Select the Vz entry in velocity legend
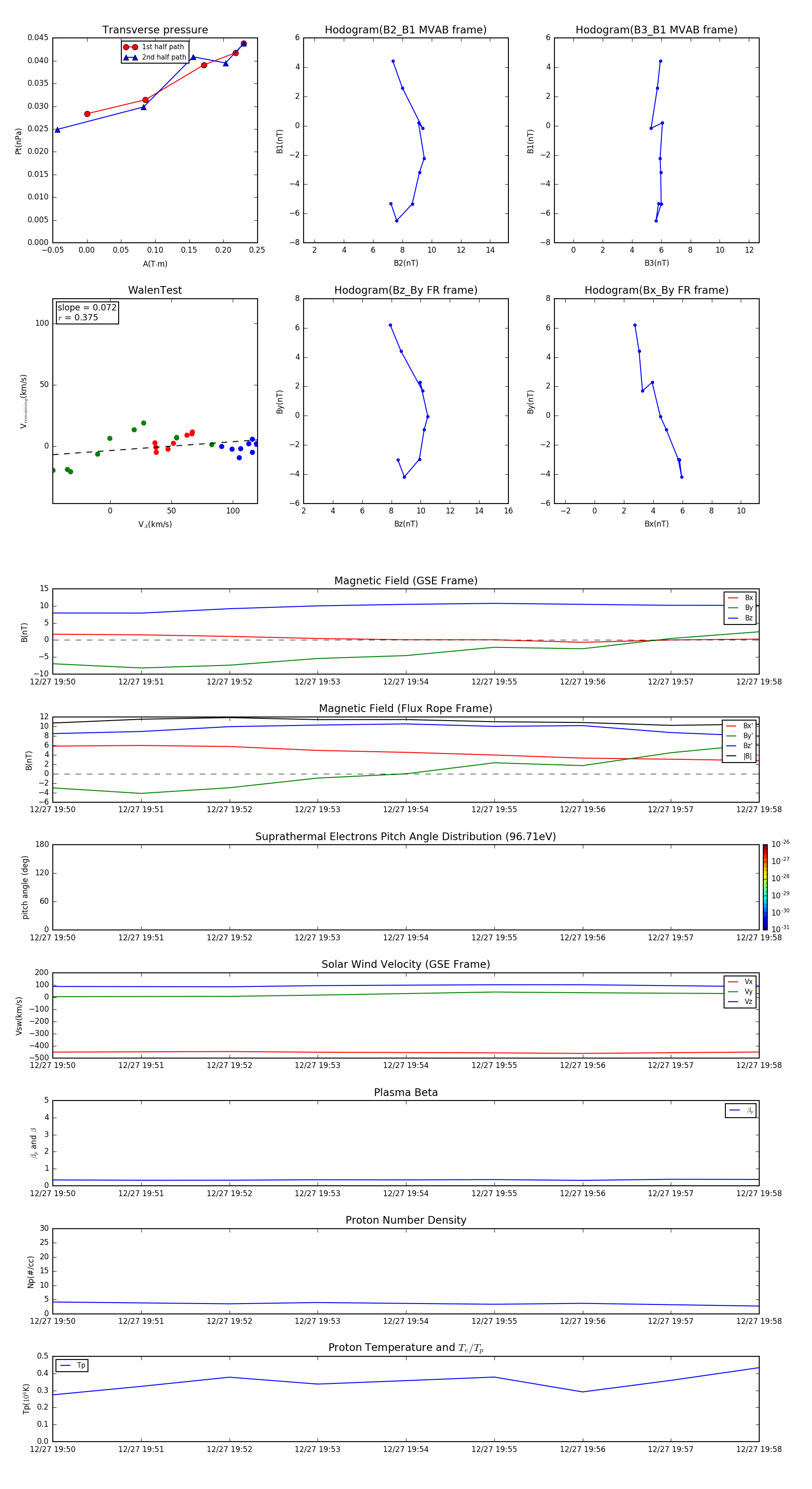 [740, 1002]
